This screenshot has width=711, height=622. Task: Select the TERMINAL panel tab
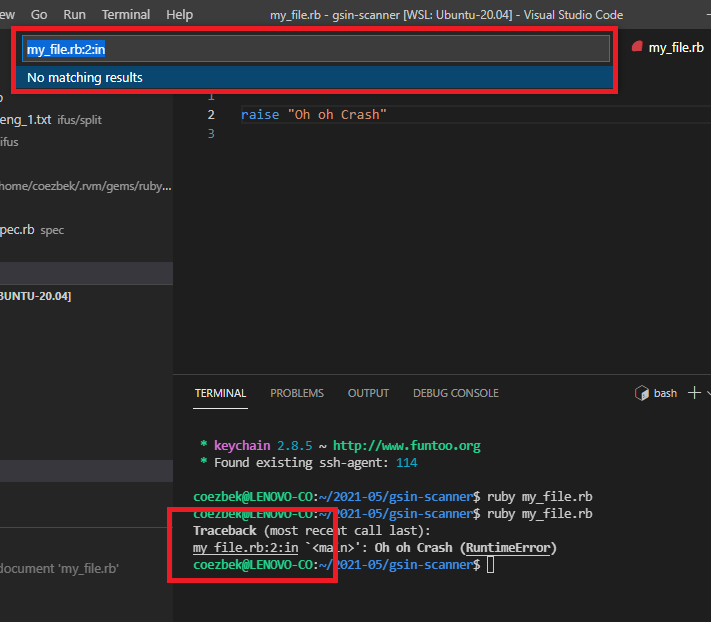pos(220,393)
